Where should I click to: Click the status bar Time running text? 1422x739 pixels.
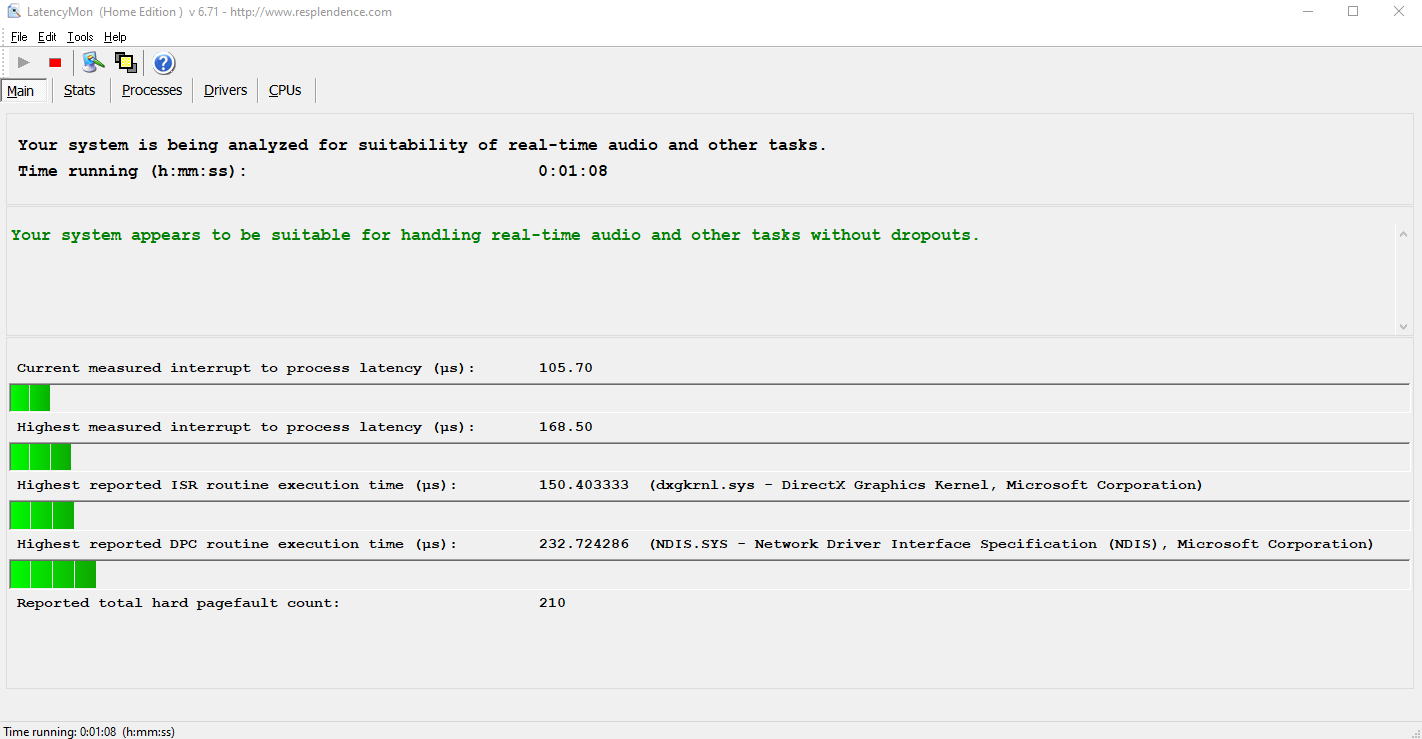click(90, 731)
